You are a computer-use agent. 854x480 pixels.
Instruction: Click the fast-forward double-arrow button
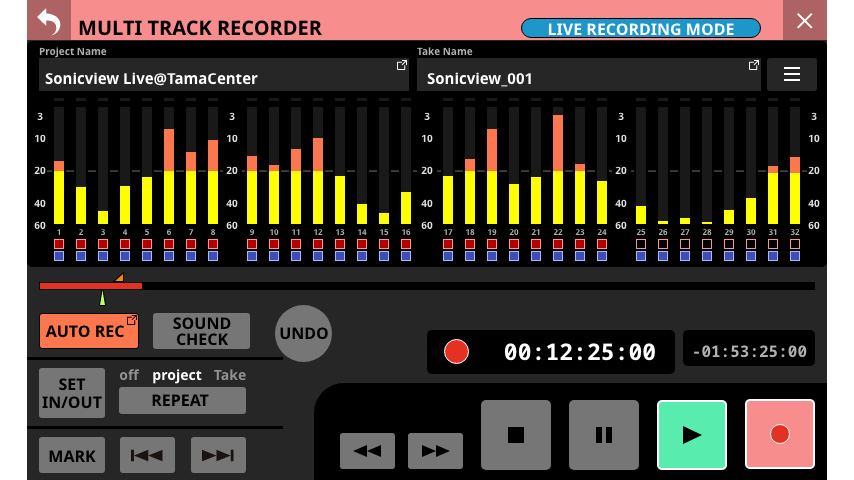click(435, 451)
